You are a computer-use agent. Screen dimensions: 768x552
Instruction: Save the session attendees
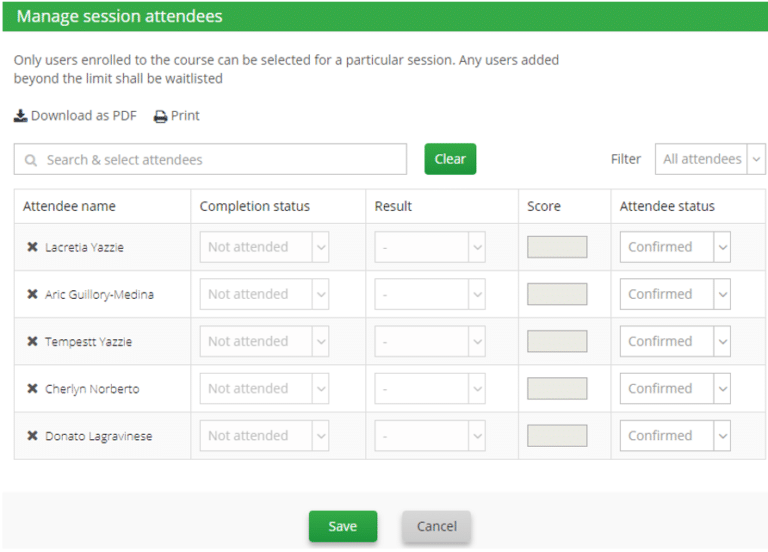[x=342, y=527]
